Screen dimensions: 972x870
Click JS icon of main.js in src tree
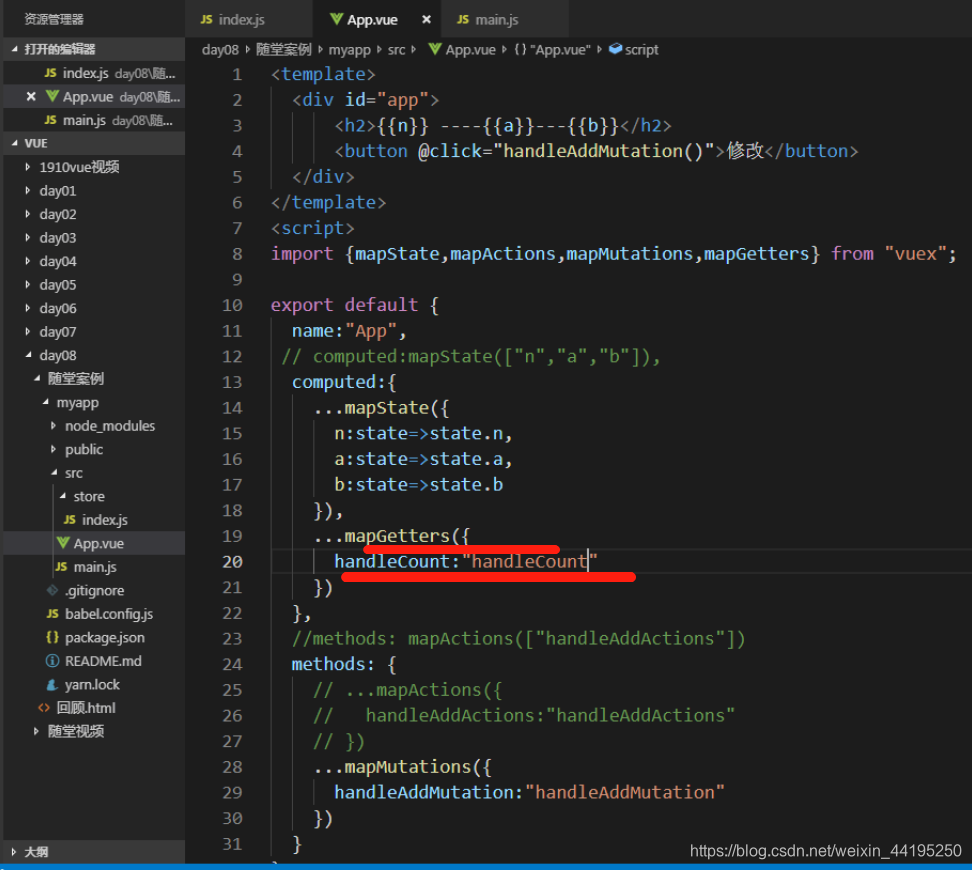(x=61, y=567)
